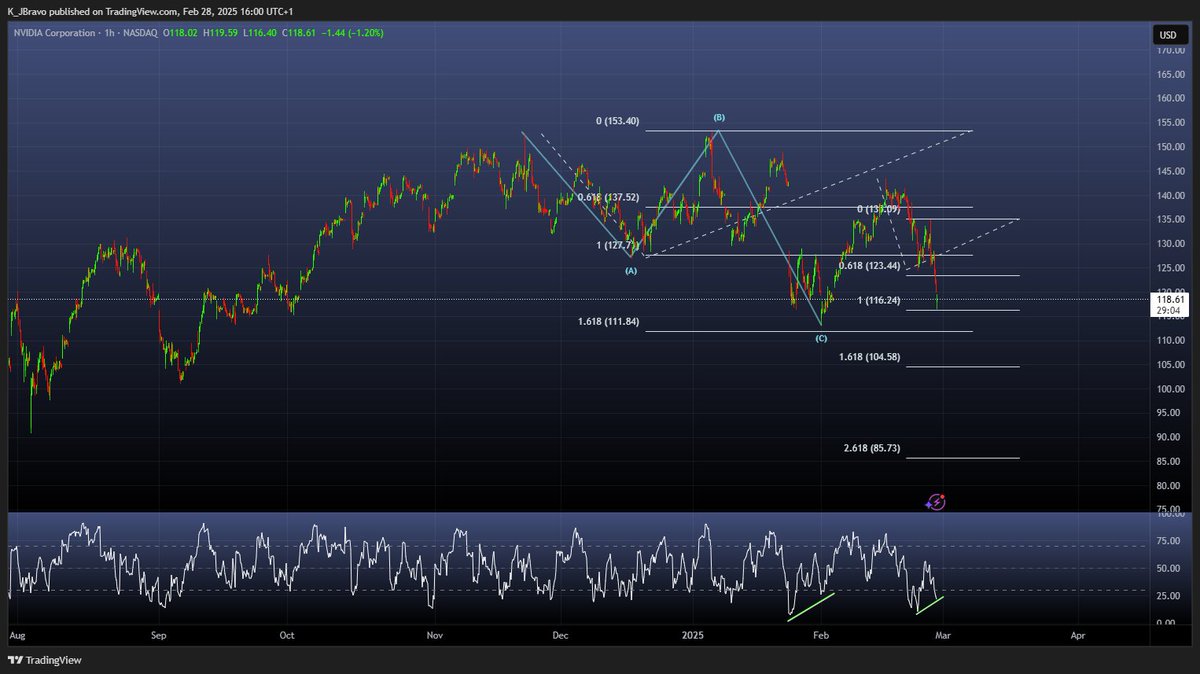Click the Nov label on time axis
Screen dimensions: 1200x674
click(x=435, y=635)
